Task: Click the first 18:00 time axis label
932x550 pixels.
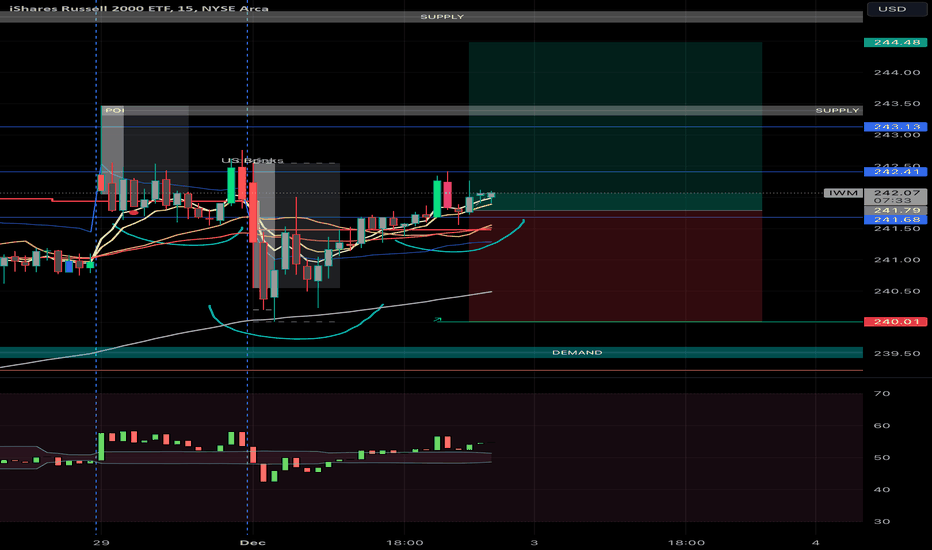Action: click(405, 542)
